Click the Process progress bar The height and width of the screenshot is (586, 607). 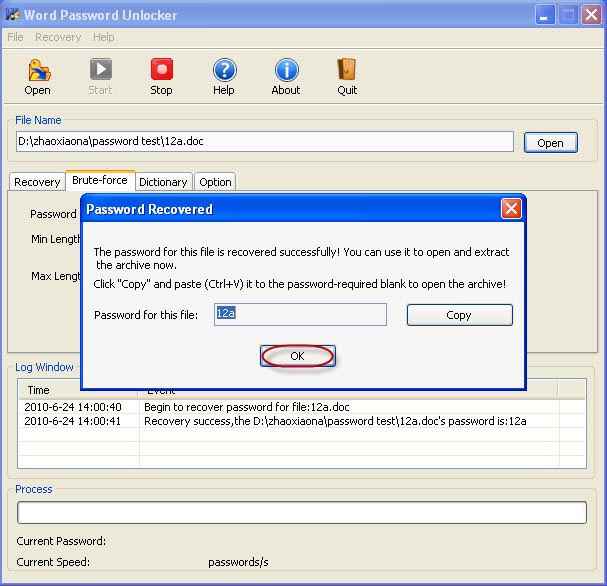[302, 512]
